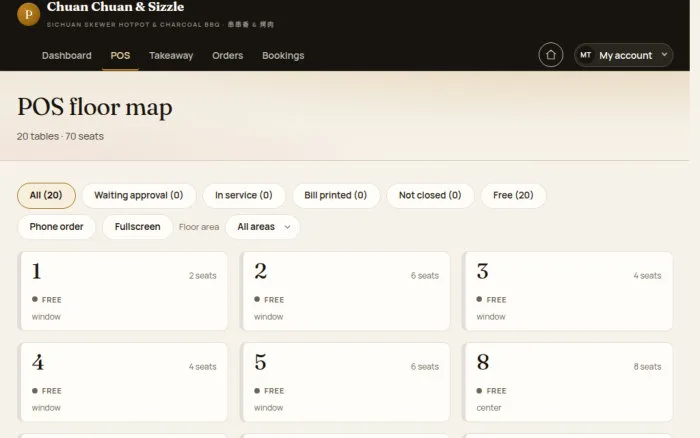Open the Orders tab

point(228,55)
